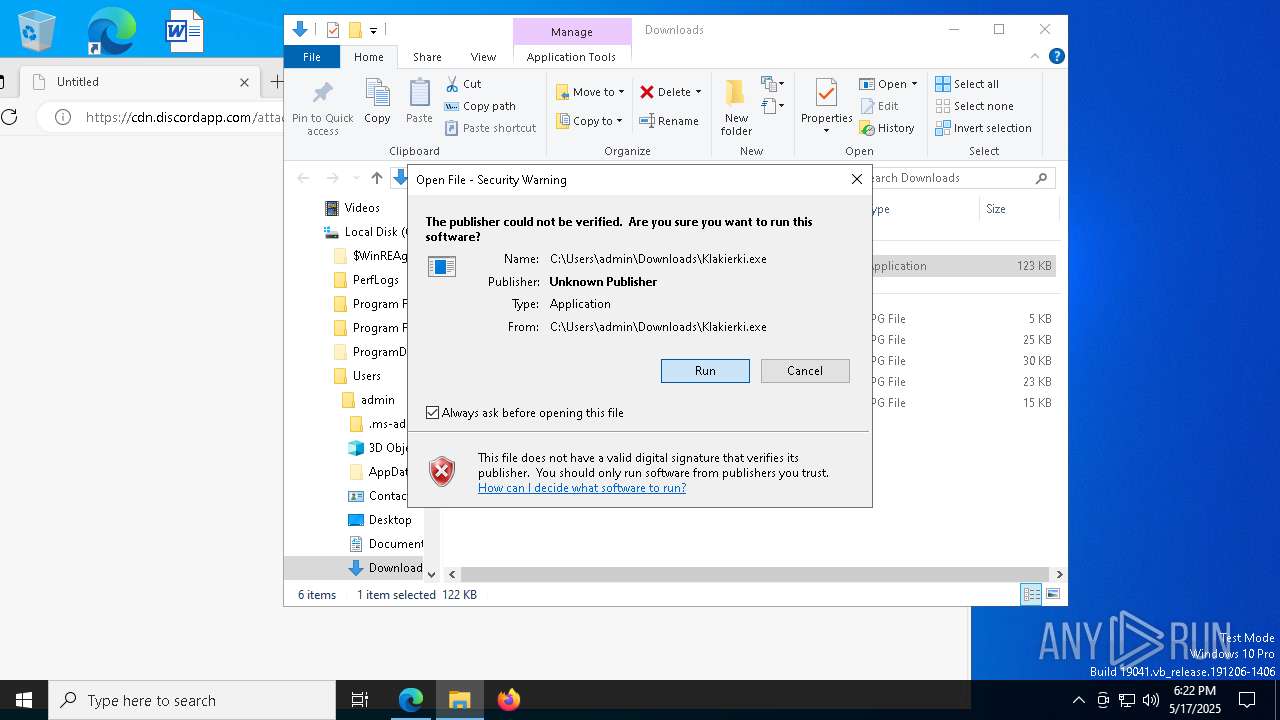Open the Windows Start menu

[x=24, y=700]
